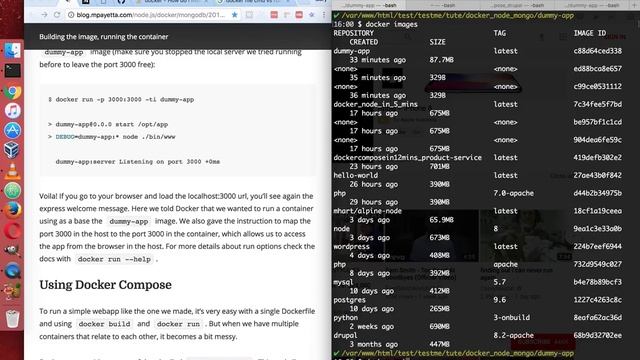640x360 pixels.
Task: Launch GIMP from the dock
Action: pos(12,250)
